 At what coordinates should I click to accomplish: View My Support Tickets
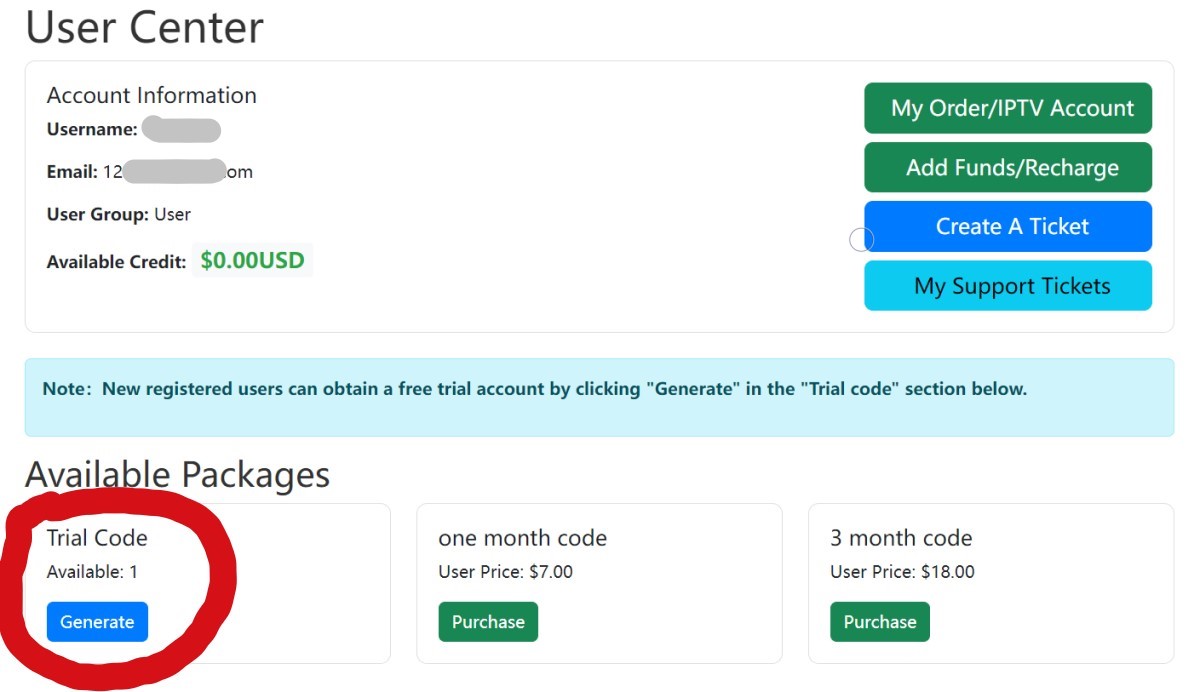pyautogui.click(x=1008, y=286)
